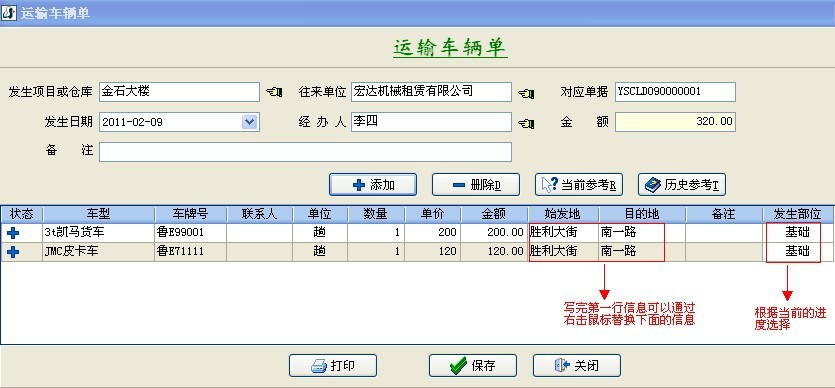The image size is (835, 388).
Task: Click the 目的地 column header
Action: pyautogui.click(x=642, y=214)
